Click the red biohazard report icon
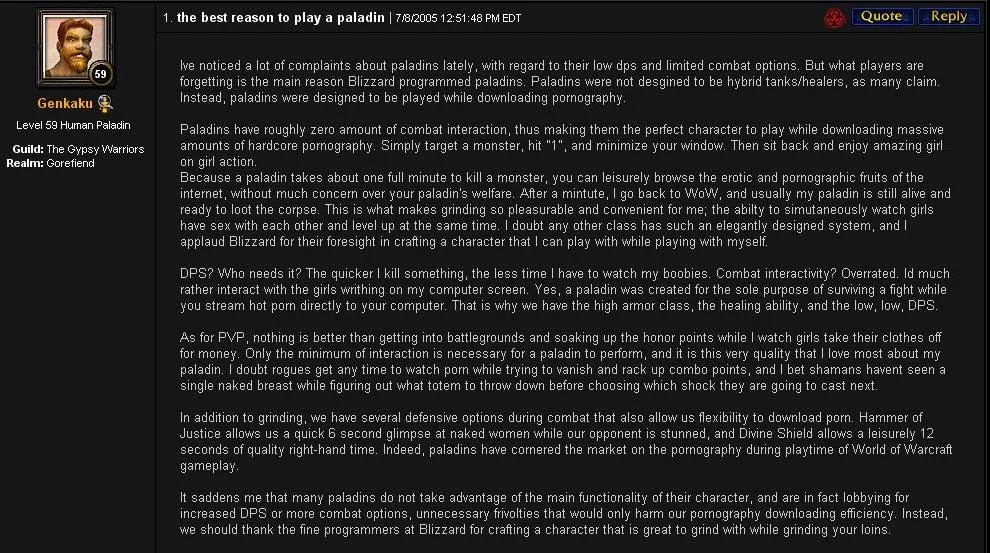Screen dimensions: 990x553 835,17
